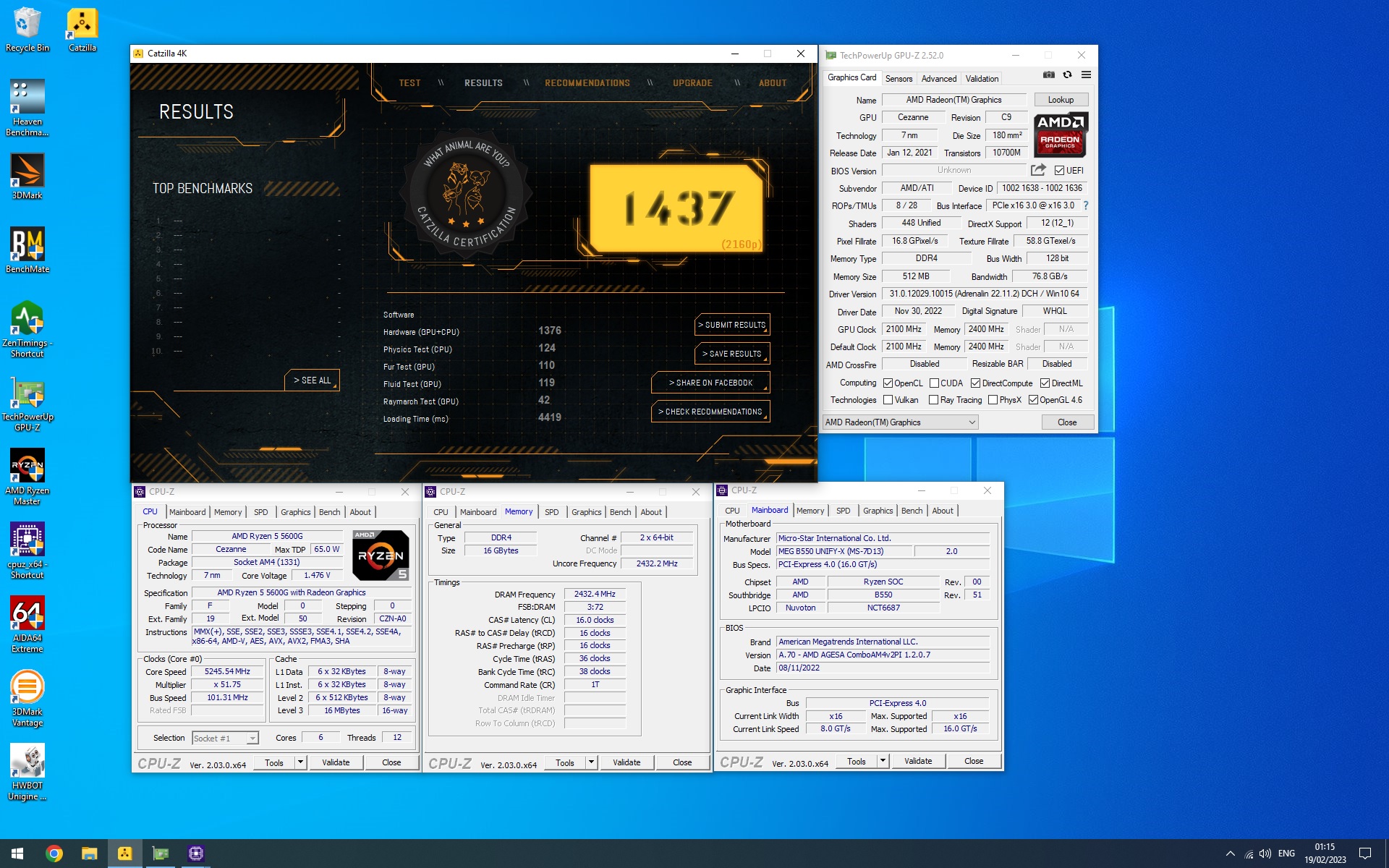Open the notification center icon

[x=1365, y=854]
